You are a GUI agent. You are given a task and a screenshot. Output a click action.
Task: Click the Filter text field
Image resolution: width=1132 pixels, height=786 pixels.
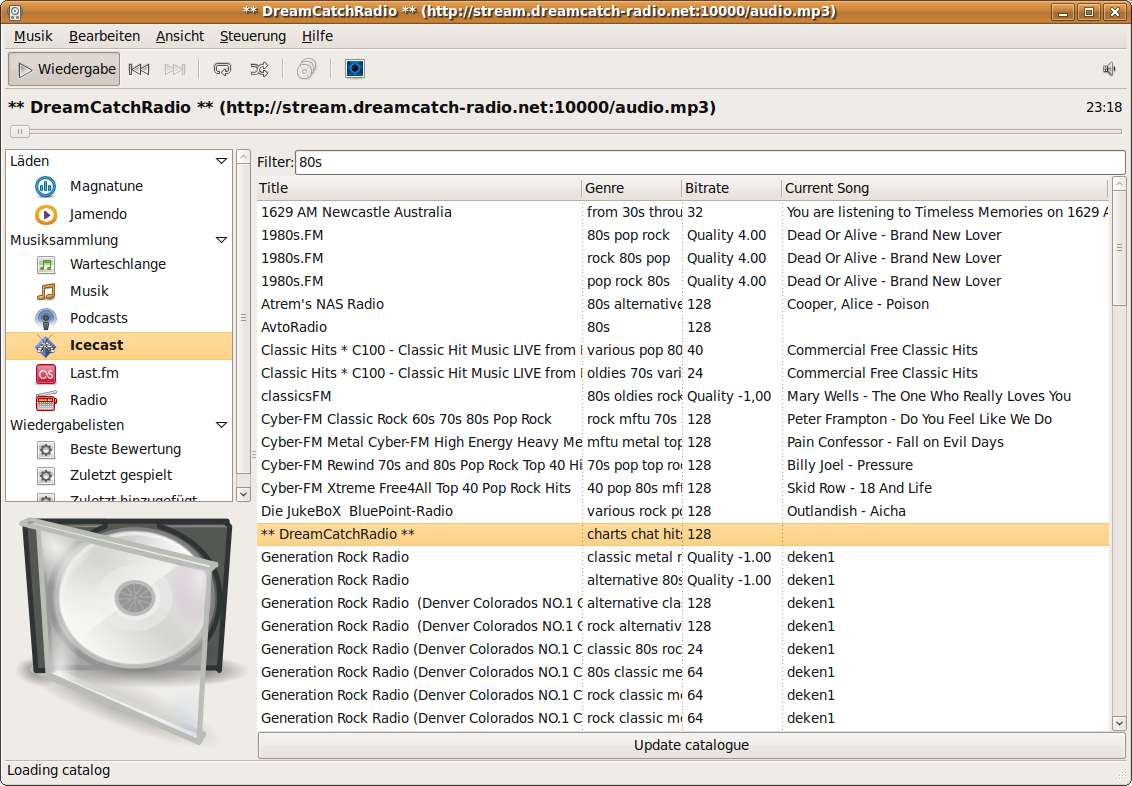pos(710,162)
